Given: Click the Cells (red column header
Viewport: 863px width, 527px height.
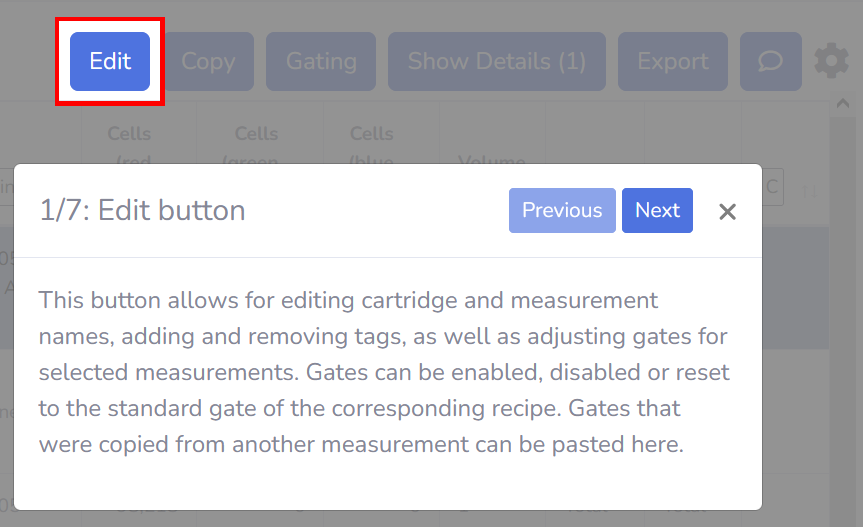Looking at the screenshot, I should pos(130,147).
